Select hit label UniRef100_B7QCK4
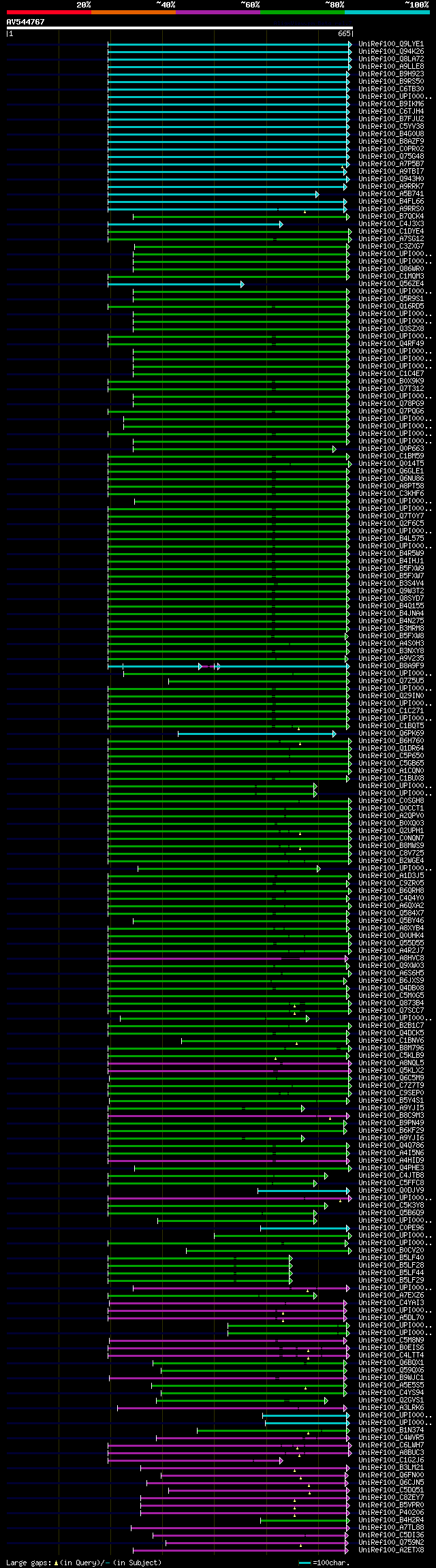The image size is (436, 1568). tap(391, 217)
